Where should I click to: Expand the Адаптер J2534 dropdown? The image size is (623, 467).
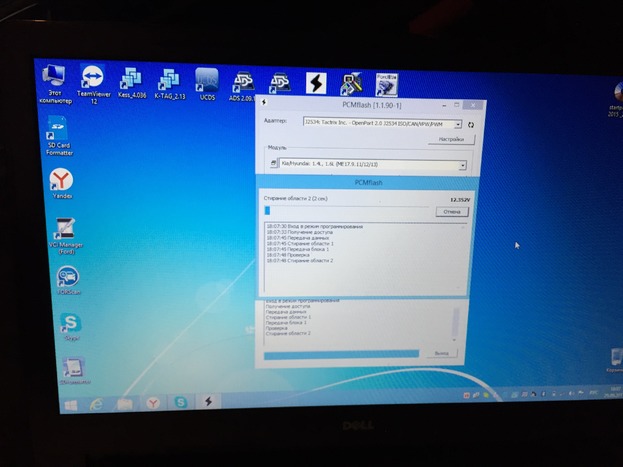pyautogui.click(x=458, y=124)
